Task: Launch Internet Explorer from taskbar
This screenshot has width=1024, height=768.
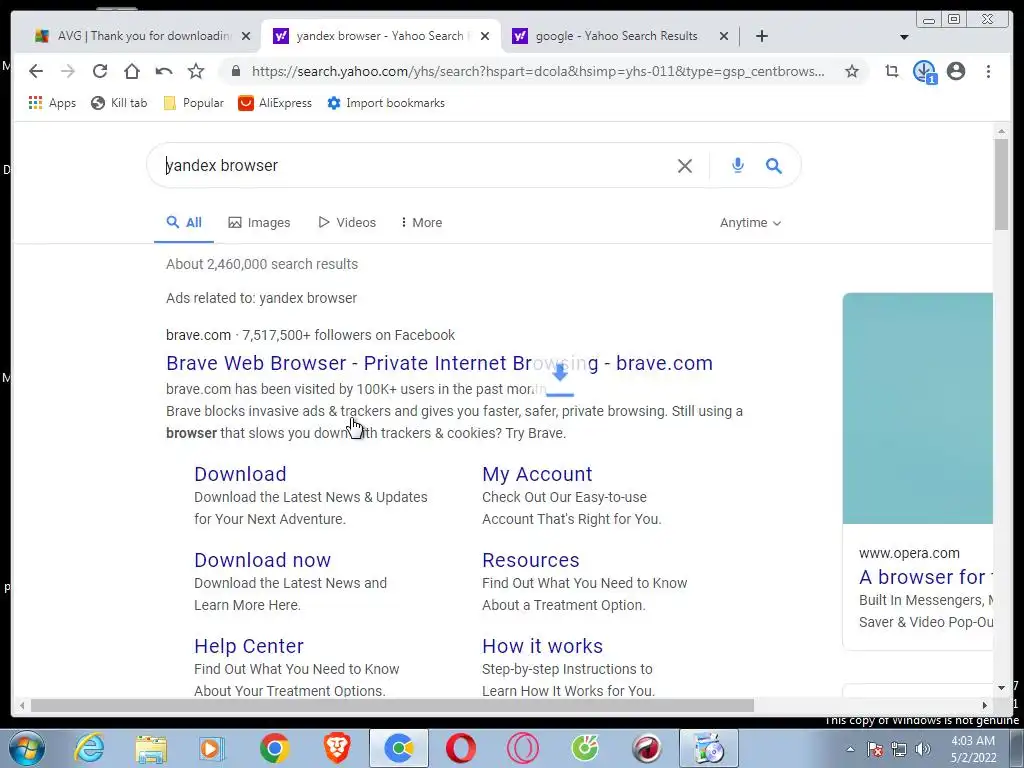Action: (x=89, y=748)
